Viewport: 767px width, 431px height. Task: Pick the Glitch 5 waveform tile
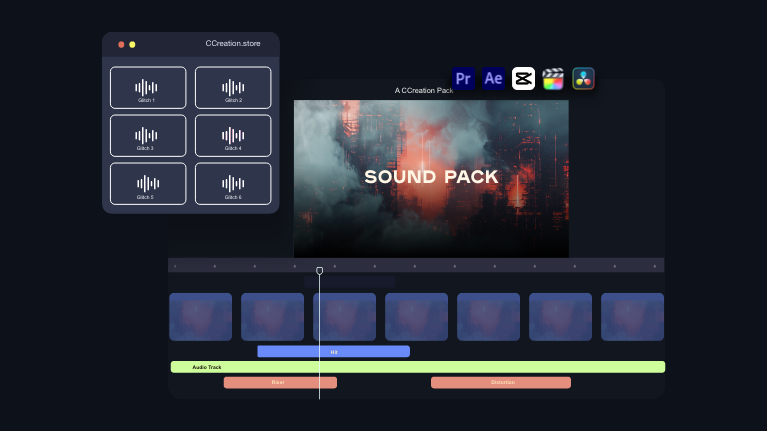tap(148, 184)
